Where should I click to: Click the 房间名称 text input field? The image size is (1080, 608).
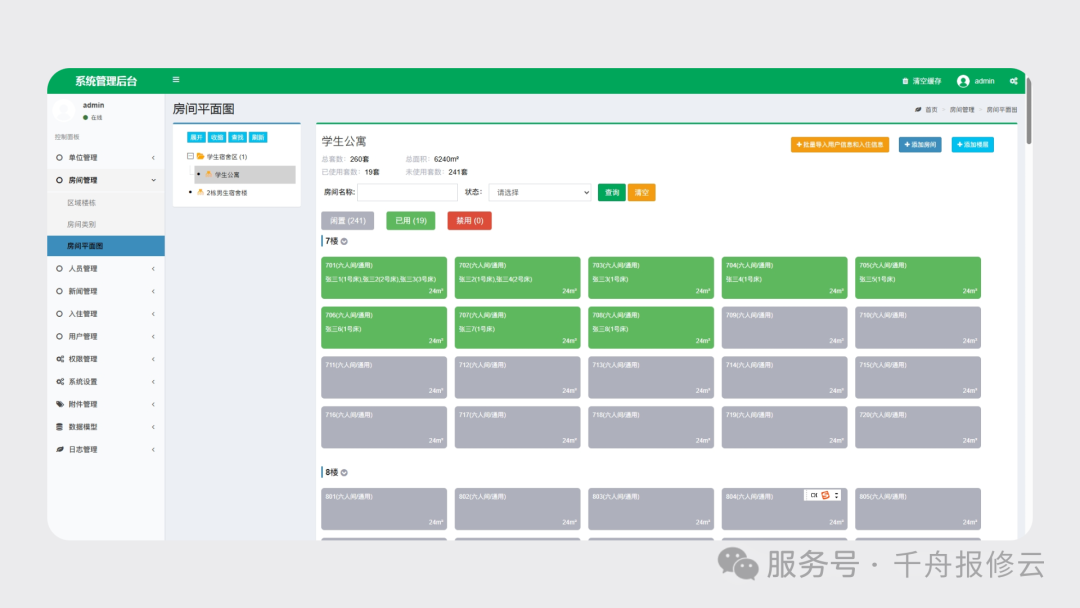(x=407, y=192)
